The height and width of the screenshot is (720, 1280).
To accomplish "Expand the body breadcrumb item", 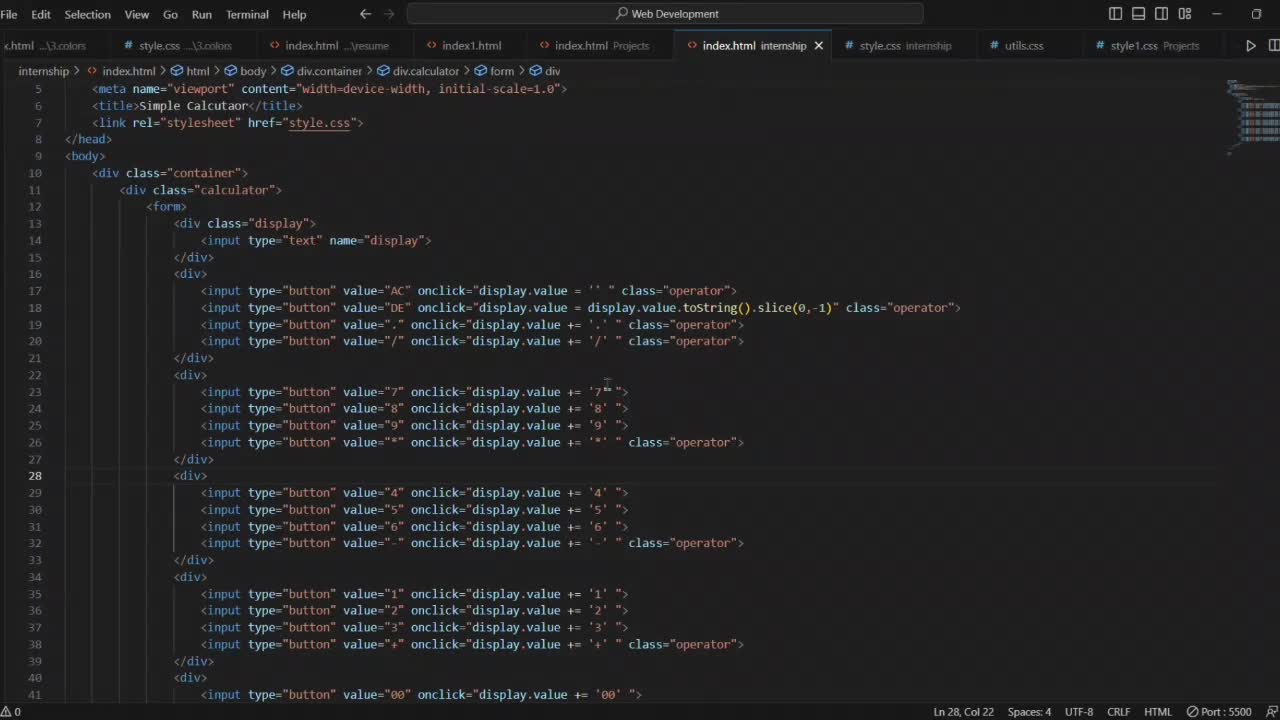I will [252, 71].
